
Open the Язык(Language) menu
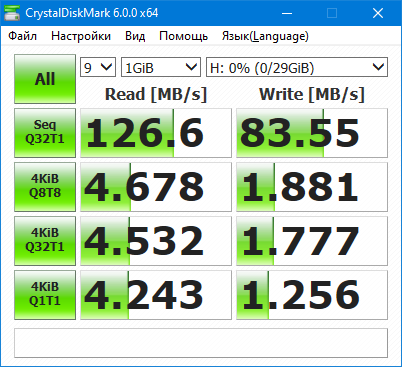tap(265, 36)
